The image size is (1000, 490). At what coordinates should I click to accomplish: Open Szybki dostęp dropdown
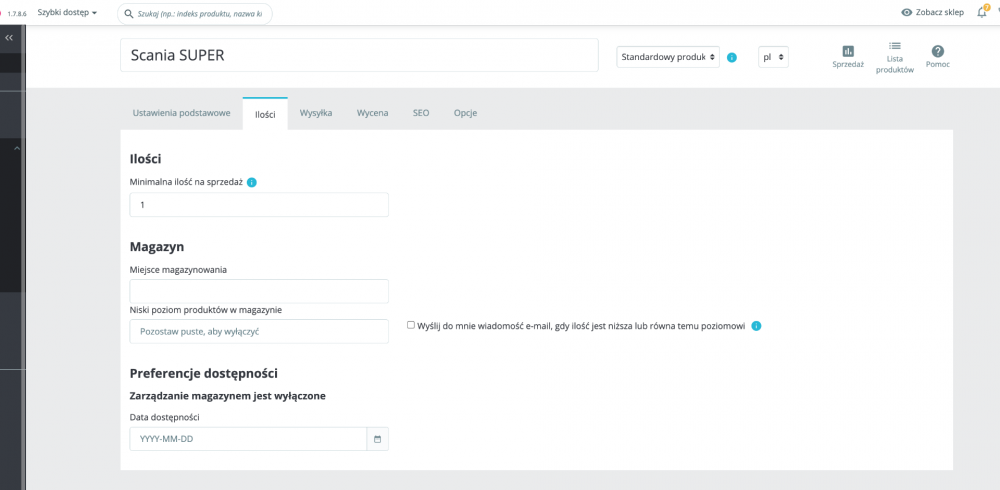pos(67,13)
